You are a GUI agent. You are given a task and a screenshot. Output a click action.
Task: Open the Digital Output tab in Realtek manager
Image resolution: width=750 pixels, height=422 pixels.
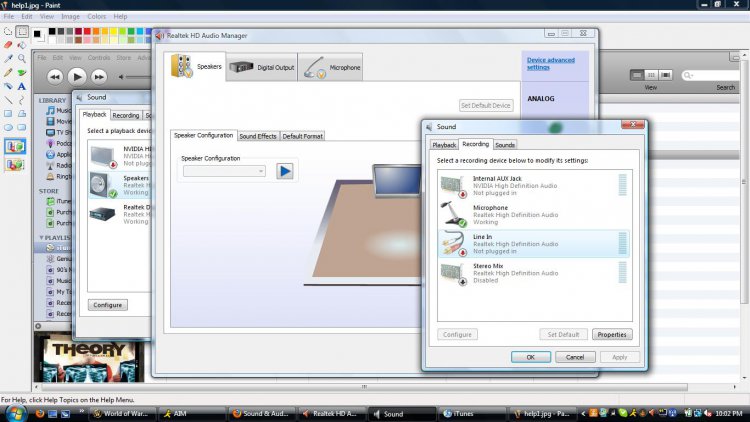[261, 67]
